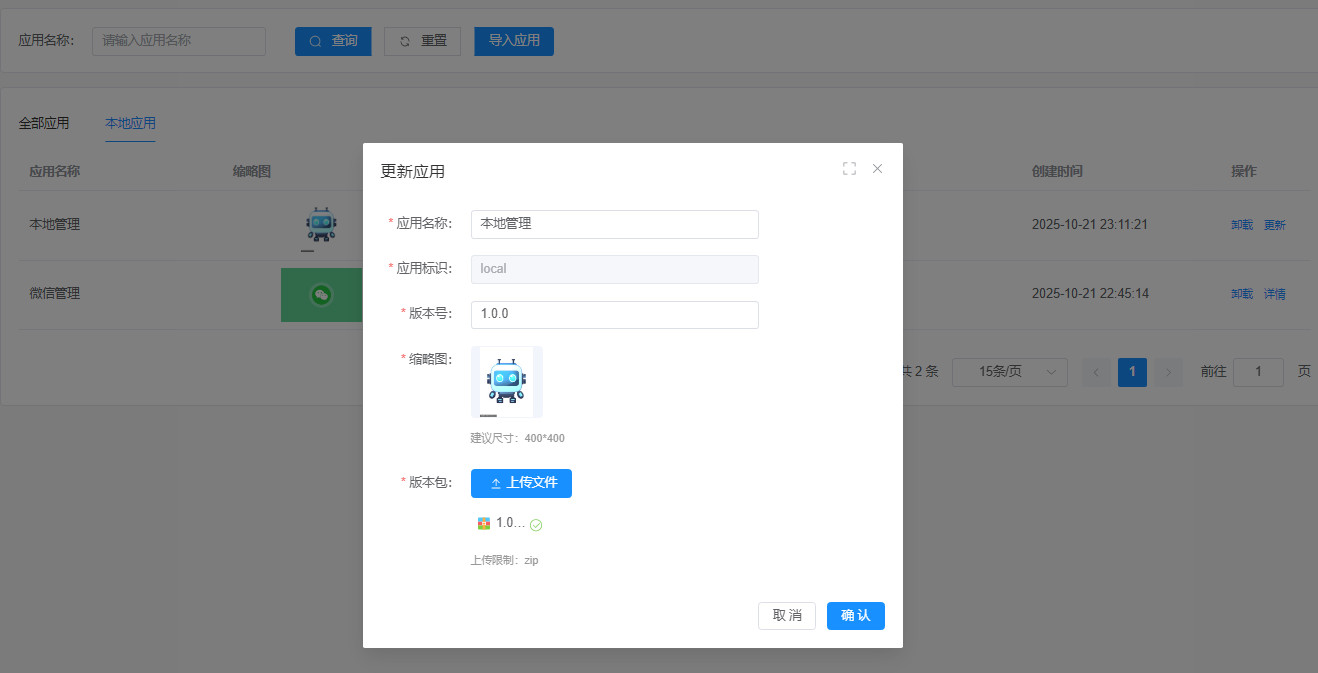
Task: Click the 导入应用 button
Action: 514,41
